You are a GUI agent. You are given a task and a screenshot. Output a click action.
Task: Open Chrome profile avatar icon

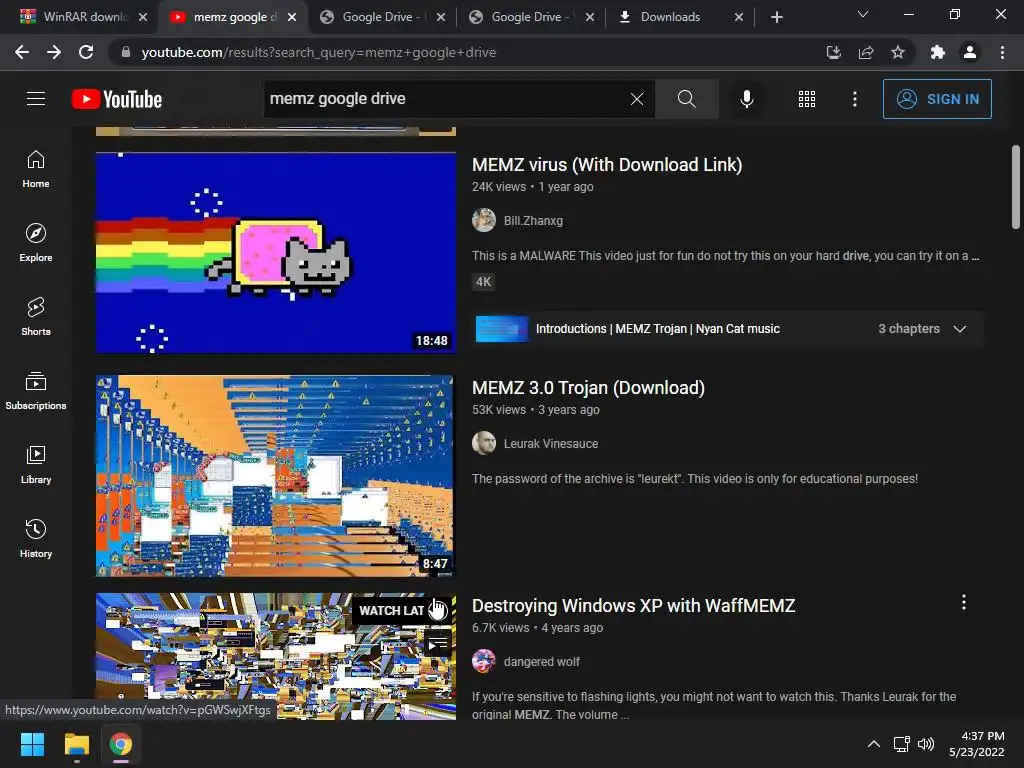tap(970, 52)
